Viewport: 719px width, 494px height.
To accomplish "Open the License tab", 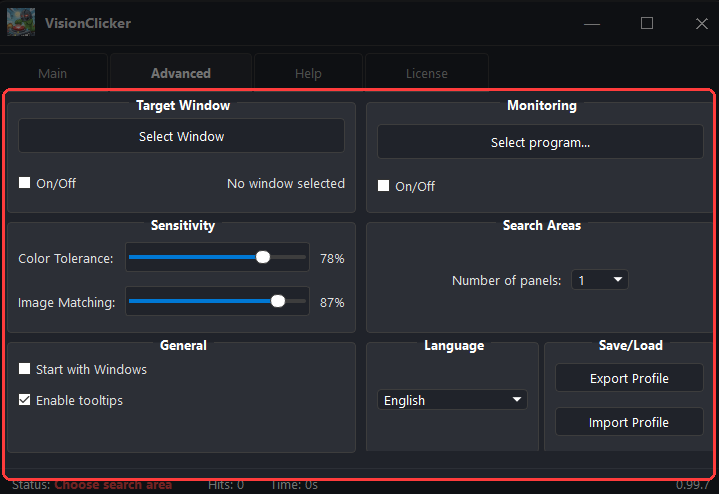I will pyautogui.click(x=426, y=73).
